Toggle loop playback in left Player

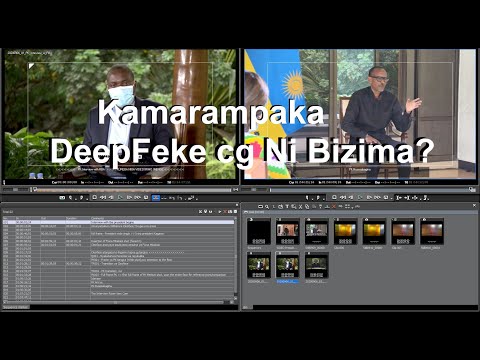[x=146, y=198]
